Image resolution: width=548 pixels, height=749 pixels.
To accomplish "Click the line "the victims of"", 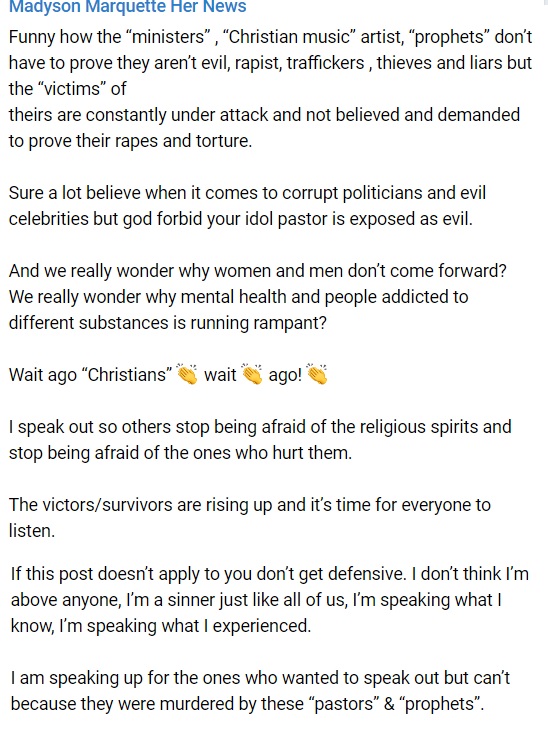I will pyautogui.click(x=67, y=88).
